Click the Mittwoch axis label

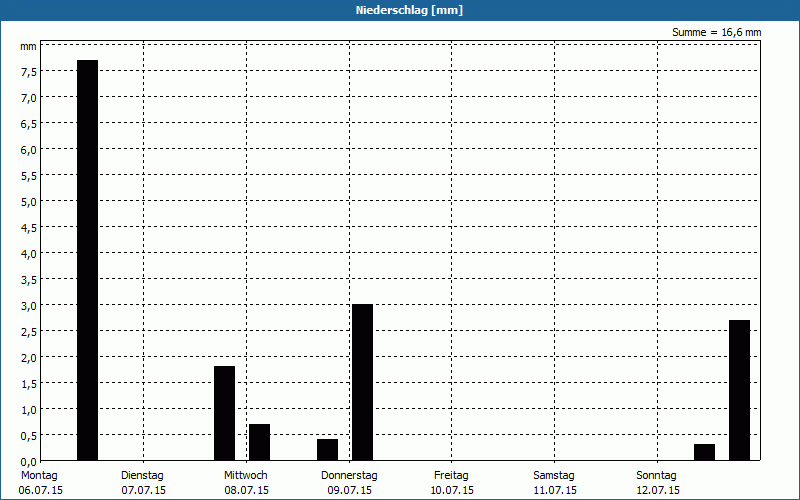[245, 476]
